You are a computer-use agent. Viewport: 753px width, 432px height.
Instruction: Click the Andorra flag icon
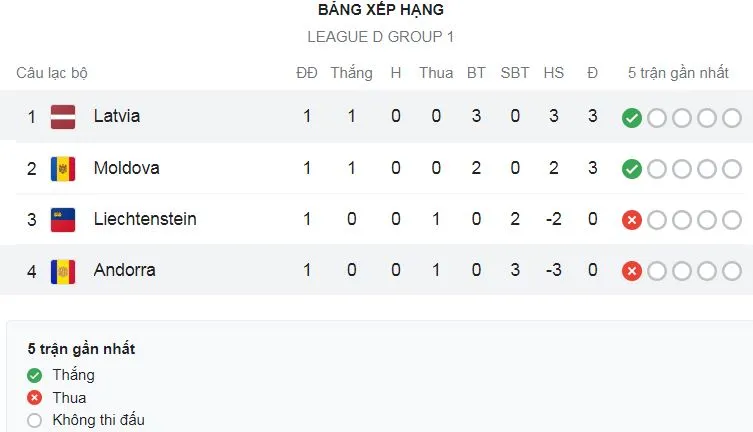coord(63,270)
